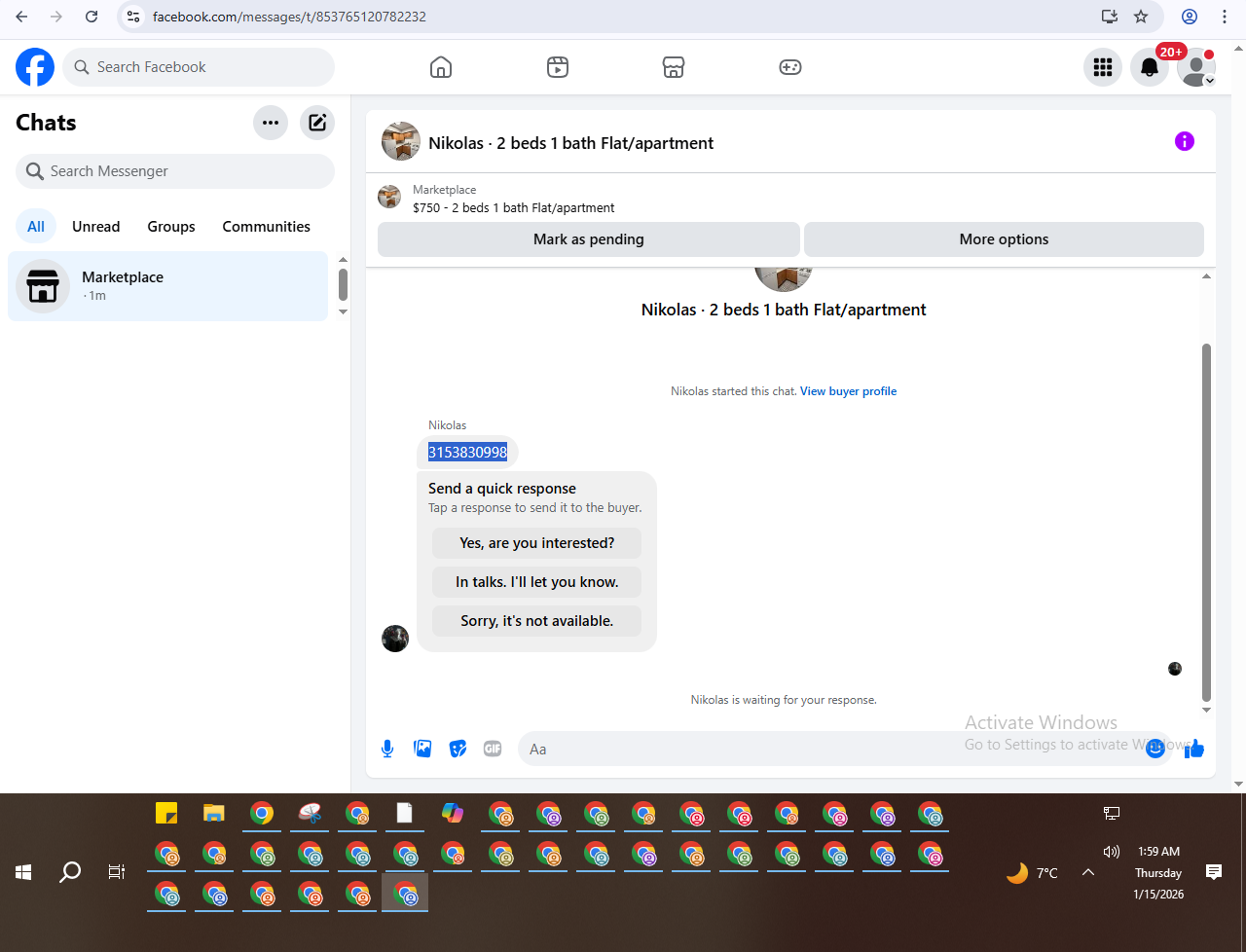Click the chat list scrollbar thumb

coord(343,285)
